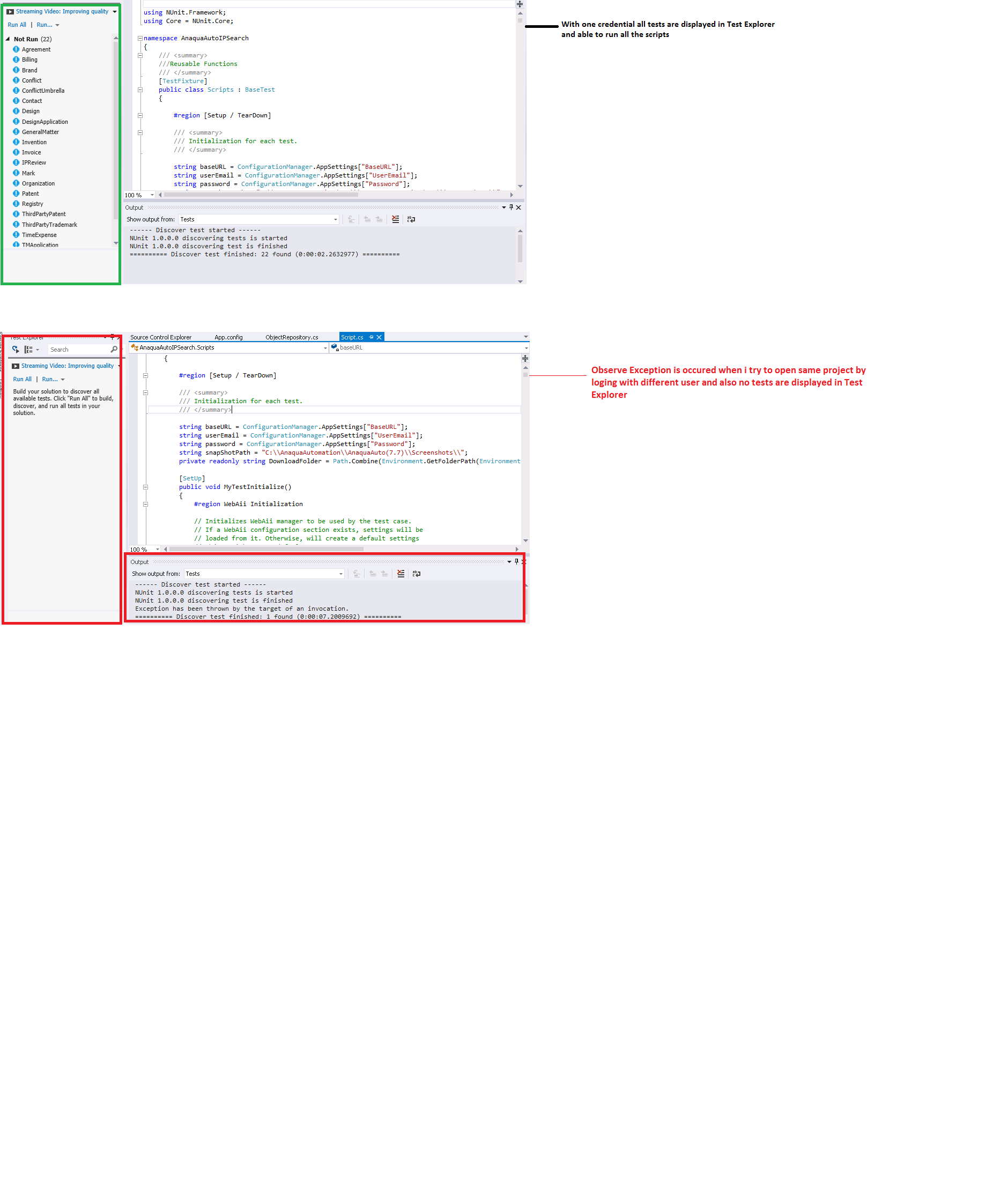Screen dimensions: 1008x1201
Task: Click the magnifier icon in the Search box
Action: (x=114, y=350)
